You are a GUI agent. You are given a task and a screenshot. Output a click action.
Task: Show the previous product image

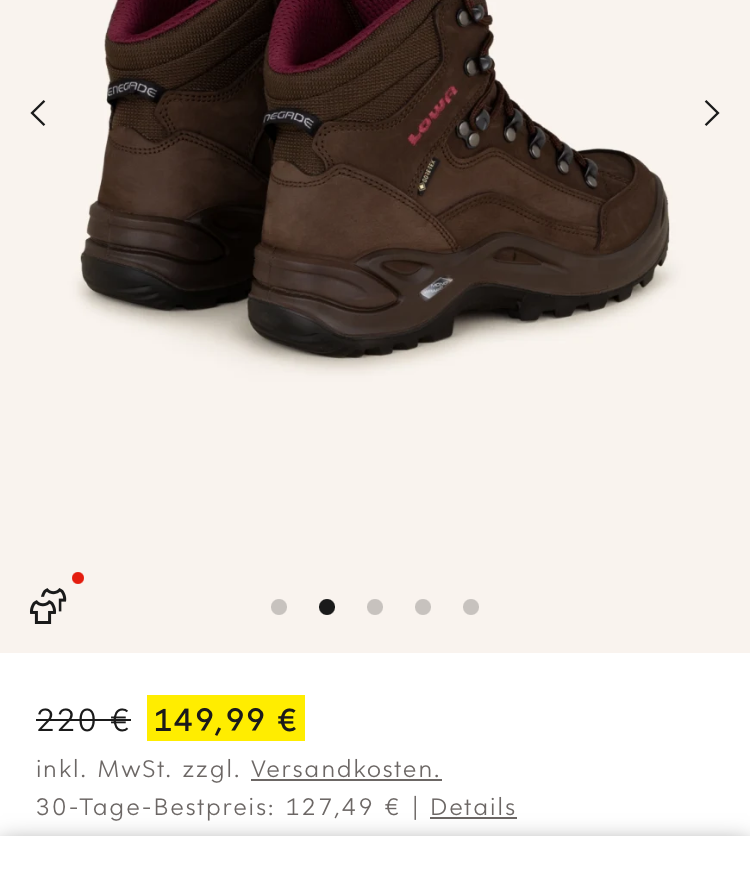[38, 113]
